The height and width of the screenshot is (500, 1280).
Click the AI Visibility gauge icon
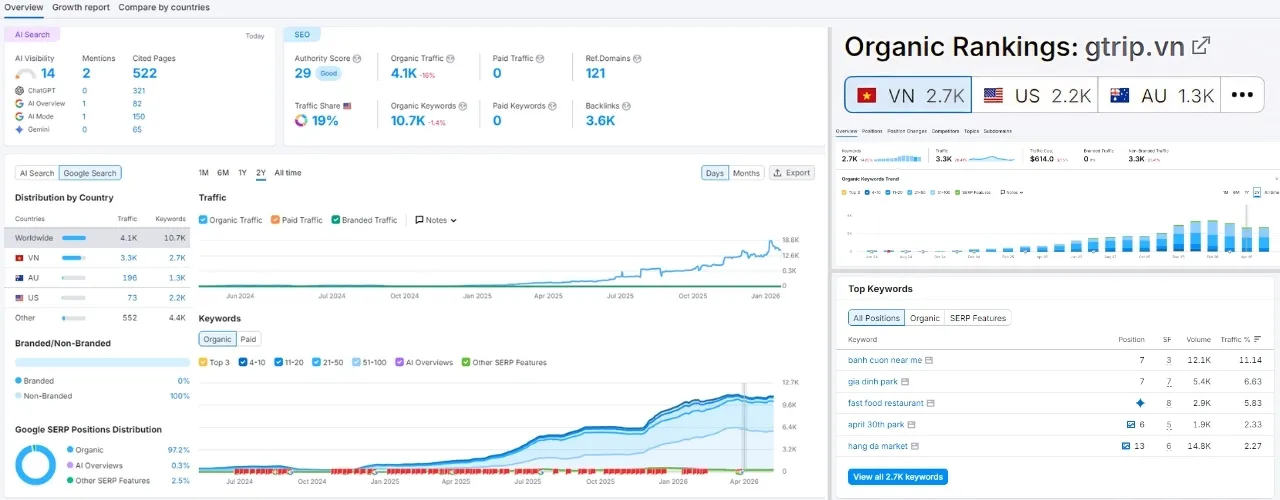(26, 74)
